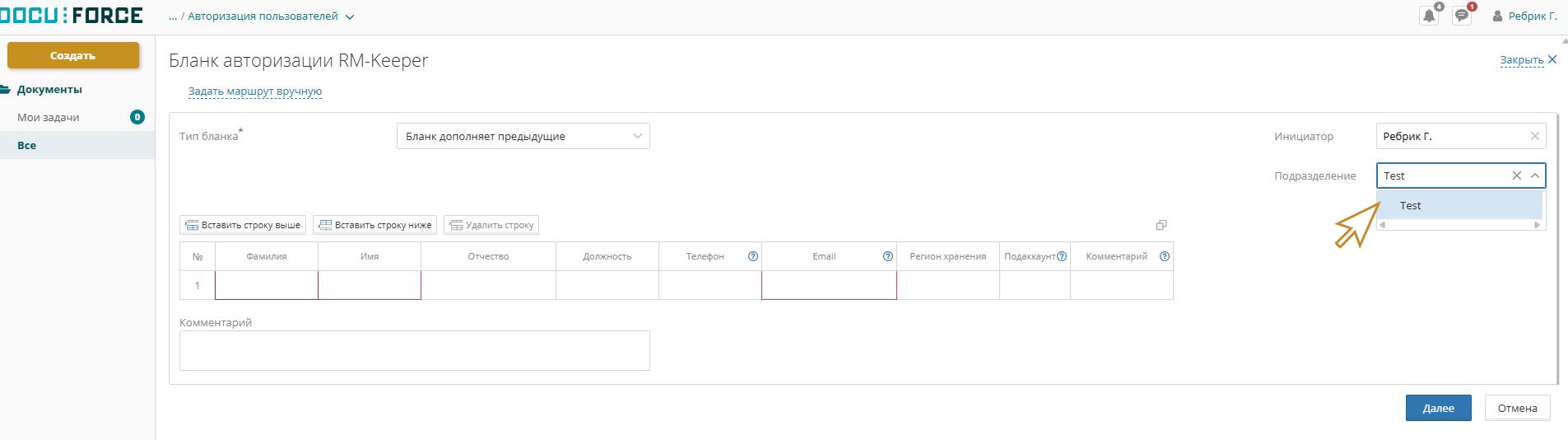Viewport: 1568px width, 440px height.
Task: Click the Регион хранения column header
Action: [948, 256]
